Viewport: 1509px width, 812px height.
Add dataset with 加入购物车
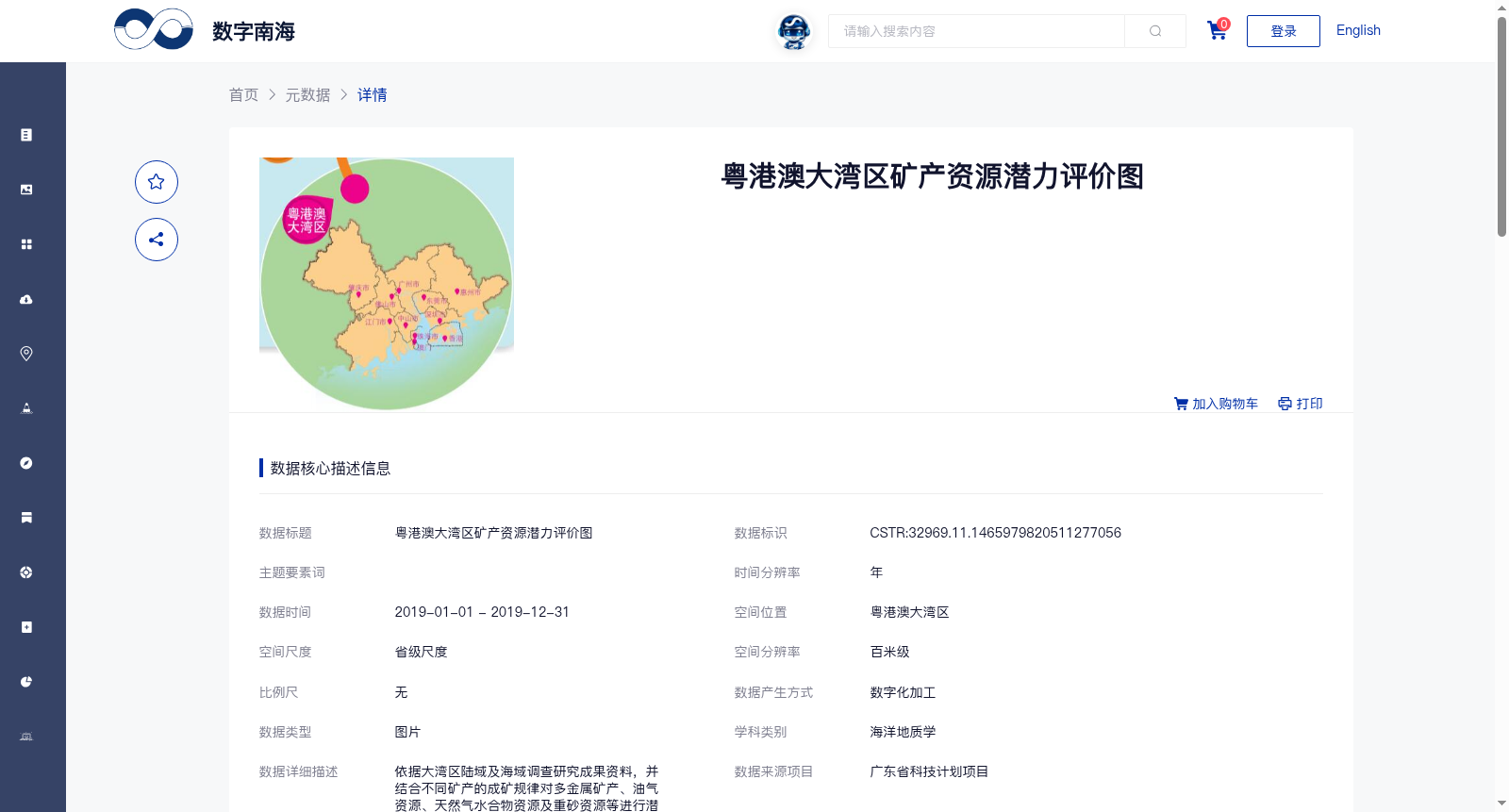[1216, 404]
